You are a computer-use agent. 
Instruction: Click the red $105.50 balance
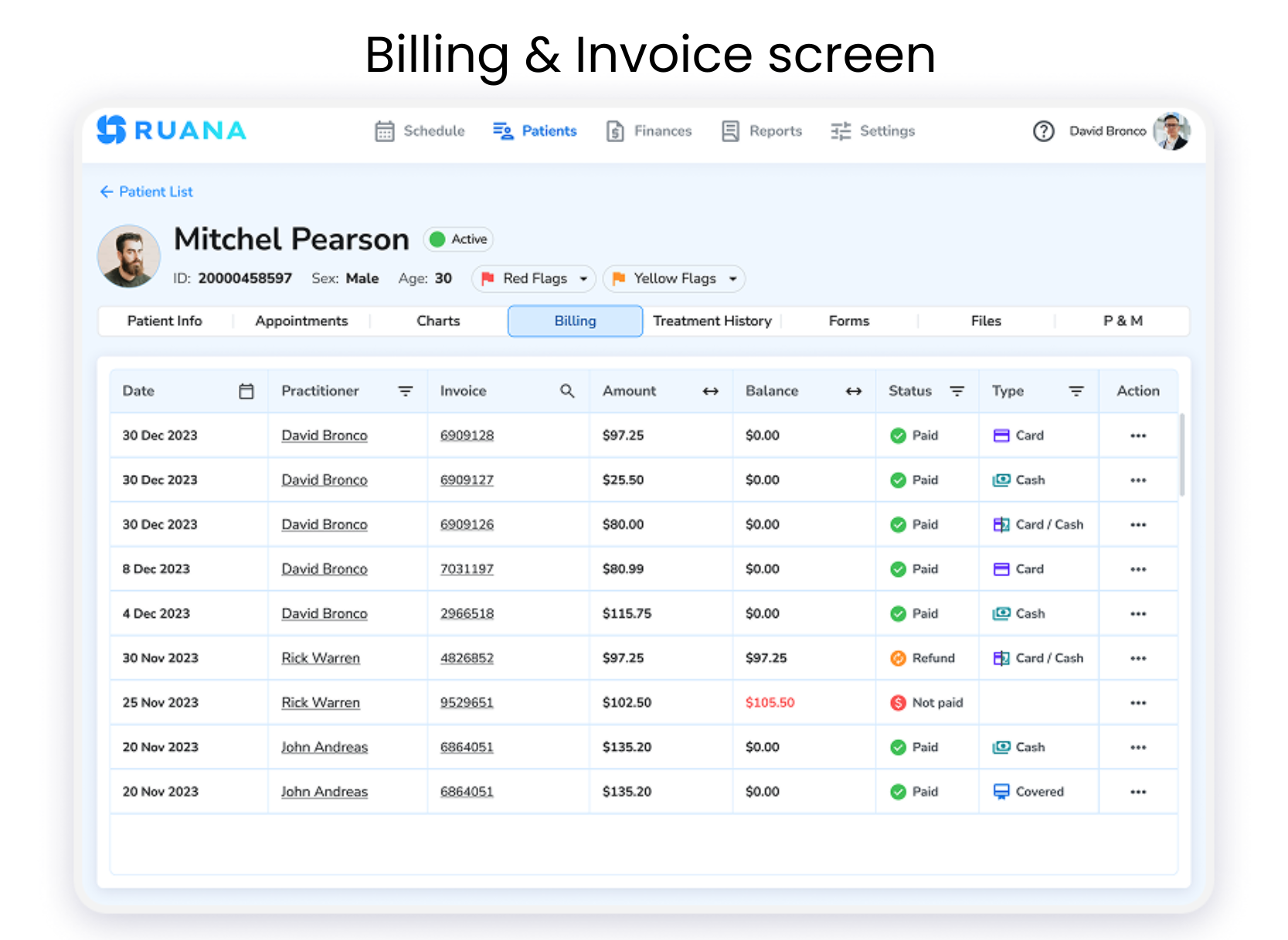coord(770,703)
